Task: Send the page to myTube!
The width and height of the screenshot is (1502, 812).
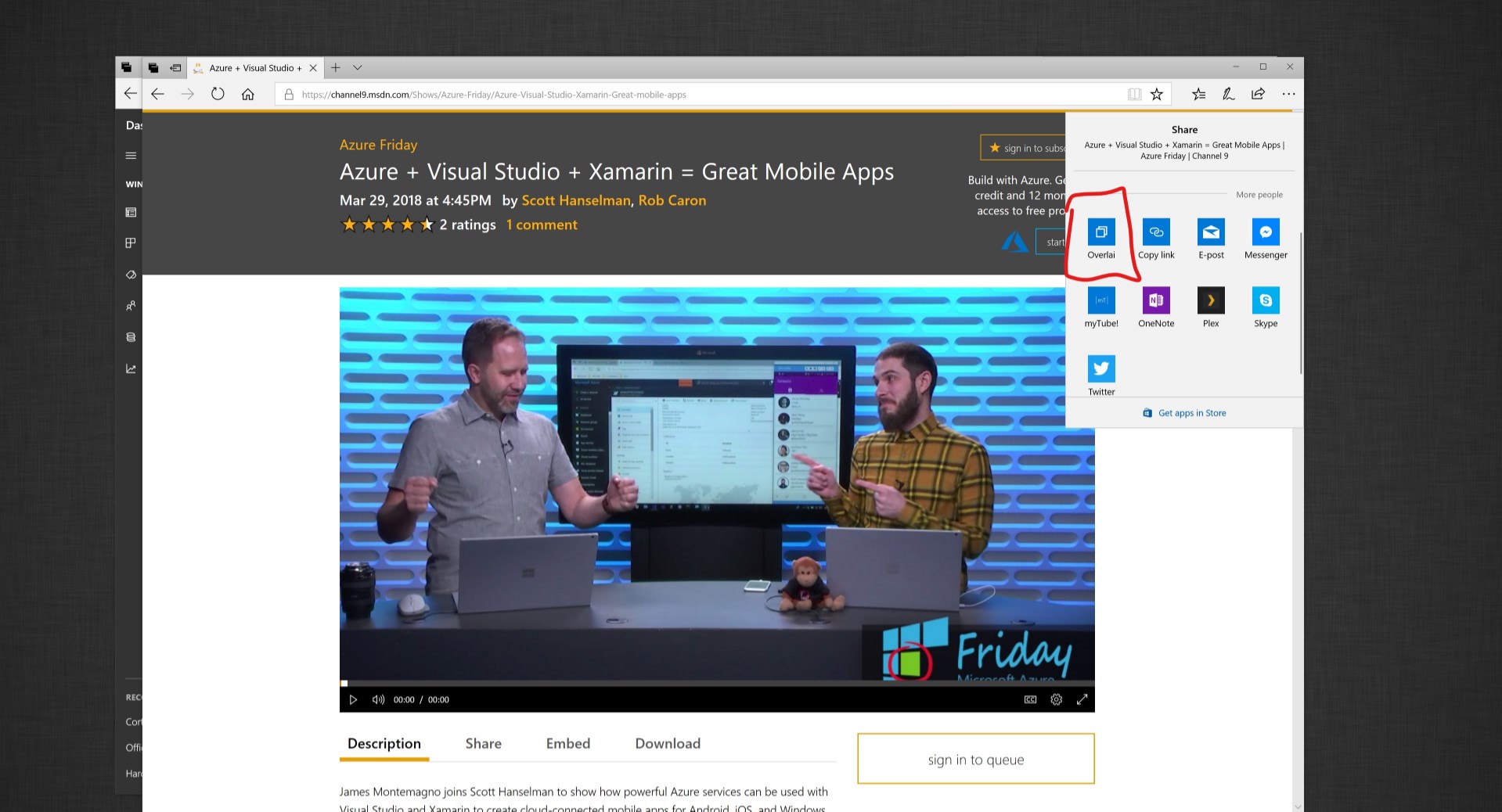Action: [1100, 307]
